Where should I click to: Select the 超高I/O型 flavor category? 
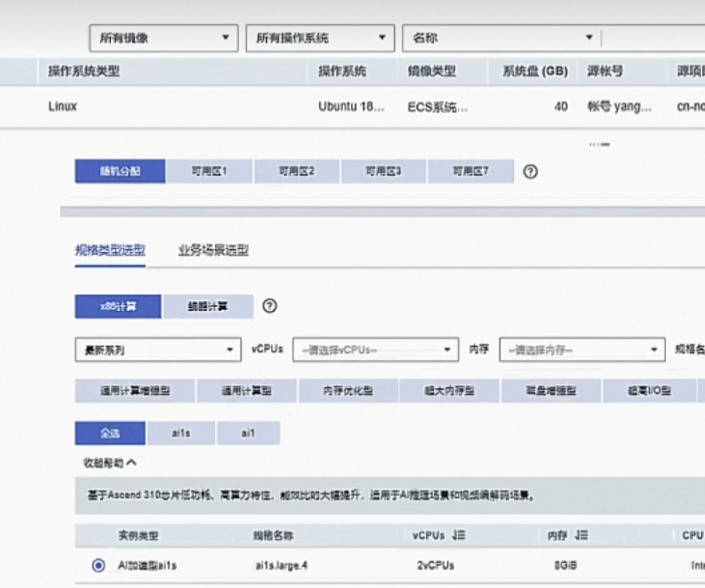(650, 391)
